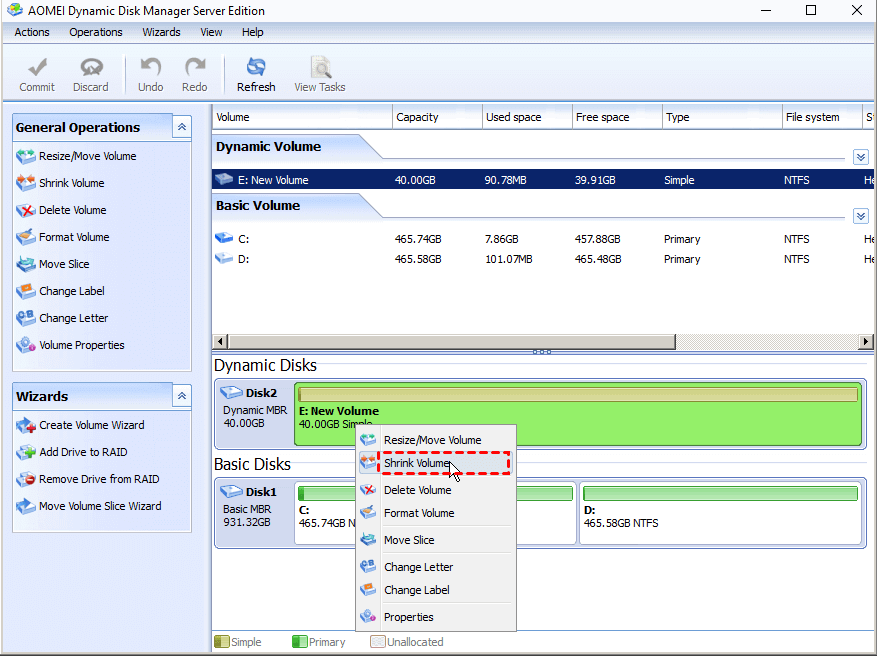Viewport: 877px width, 656px height.
Task: Click the Refresh toolbar icon
Action: 256,75
